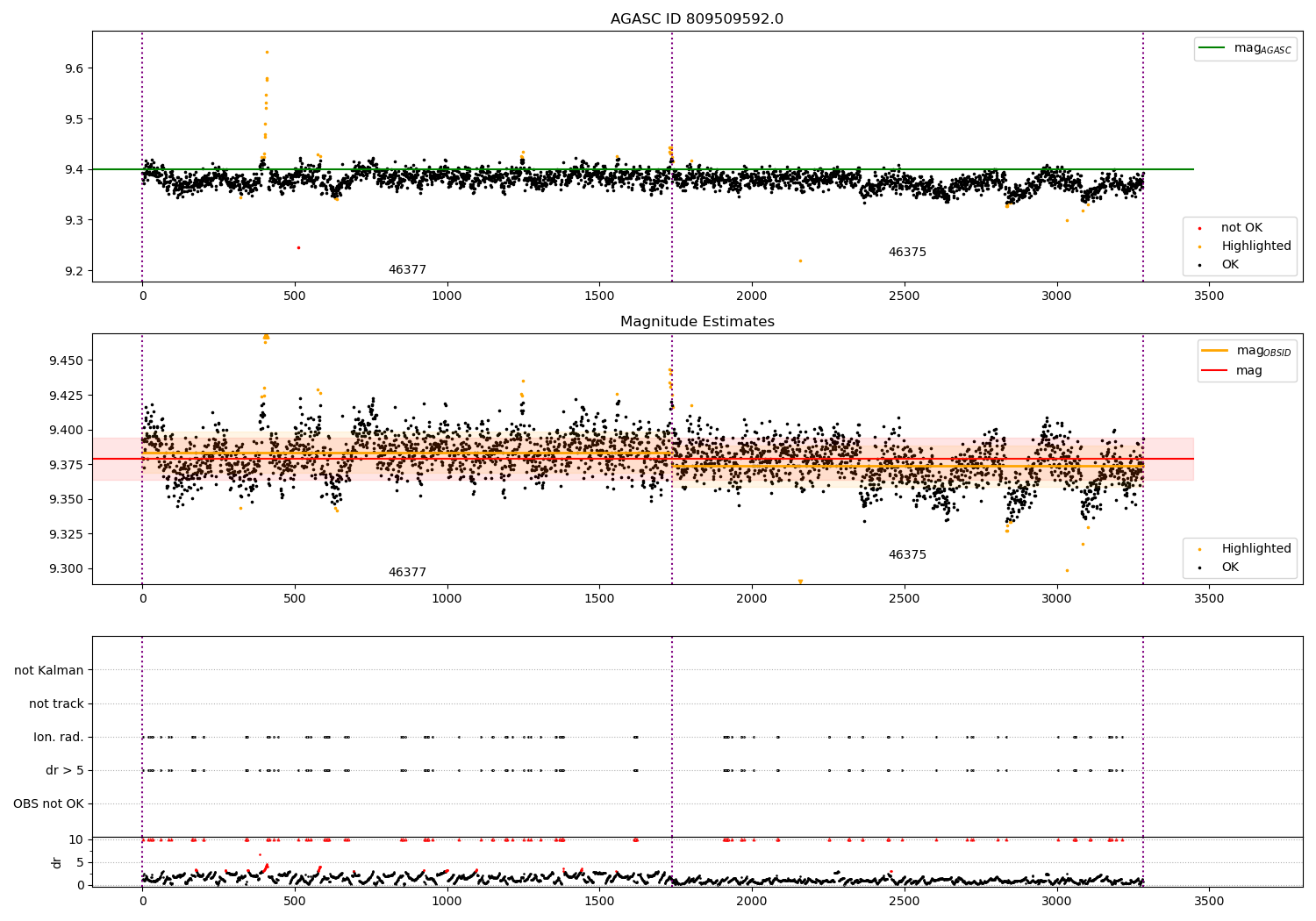Click the 9.450 tick label on middle plot

point(65,361)
